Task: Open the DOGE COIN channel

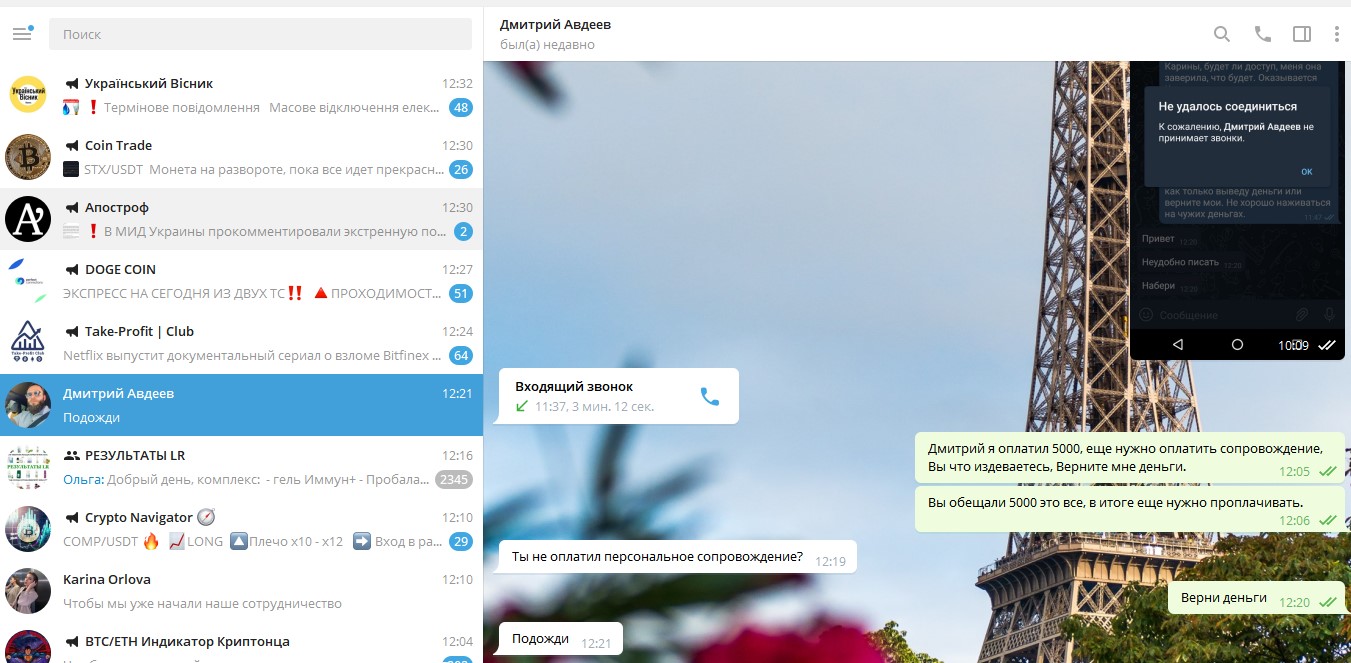Action: pos(241,281)
